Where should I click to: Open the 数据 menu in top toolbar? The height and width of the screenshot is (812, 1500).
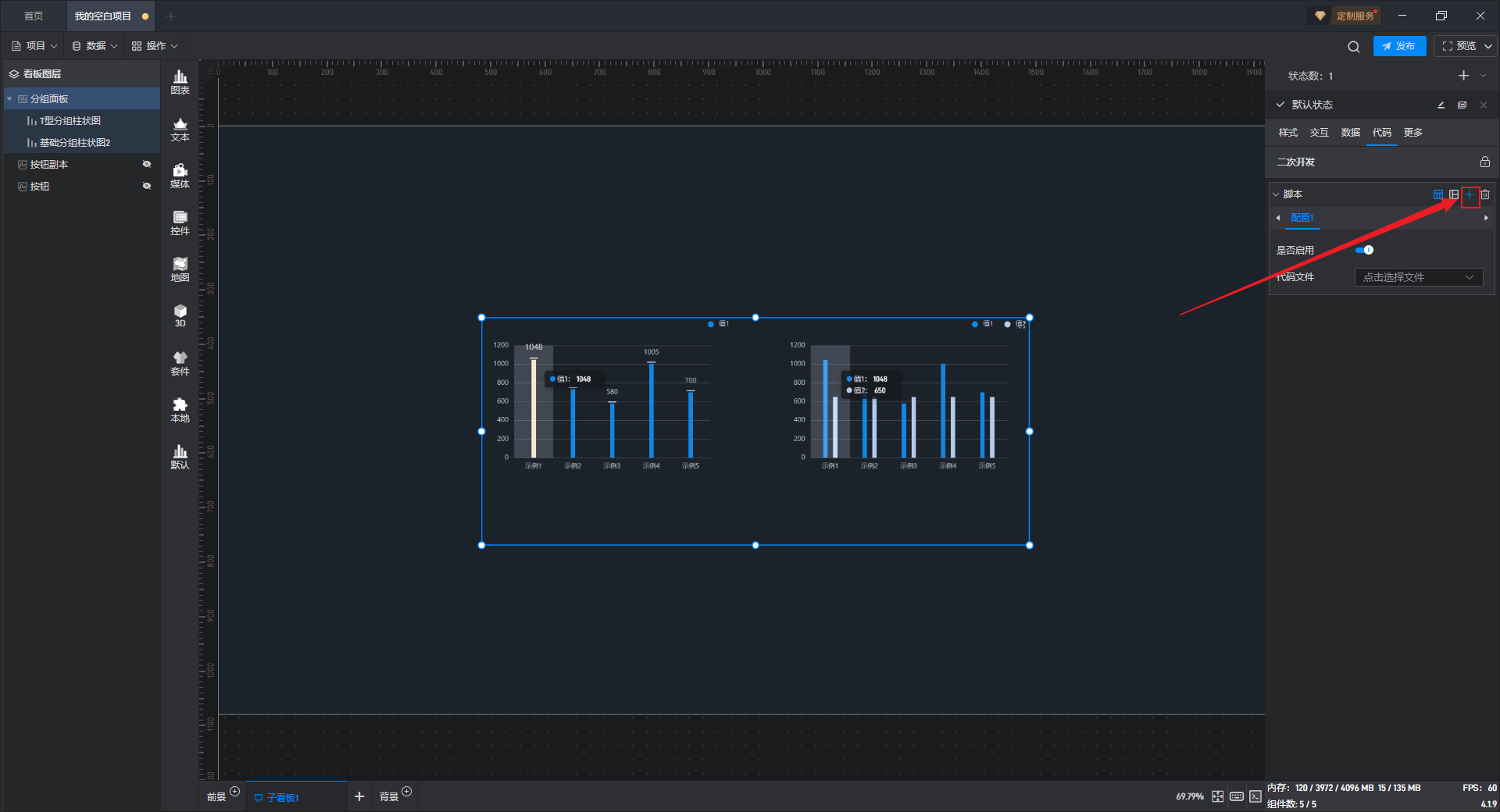[95, 46]
